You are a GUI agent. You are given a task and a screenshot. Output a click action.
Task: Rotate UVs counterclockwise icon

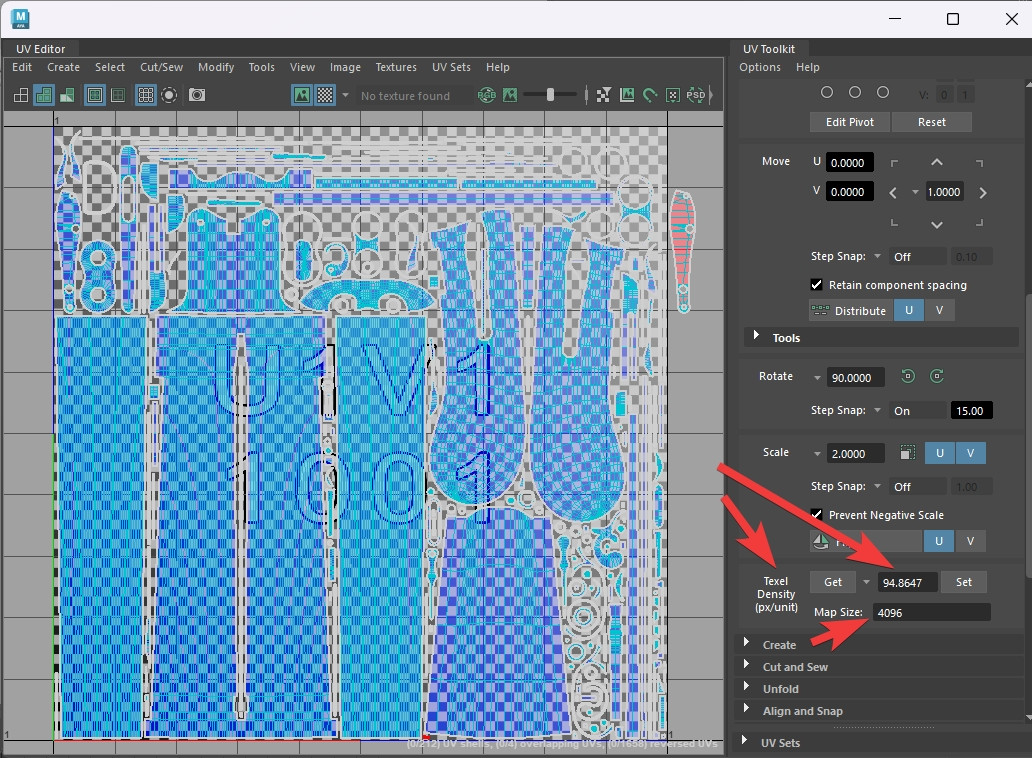[908, 376]
